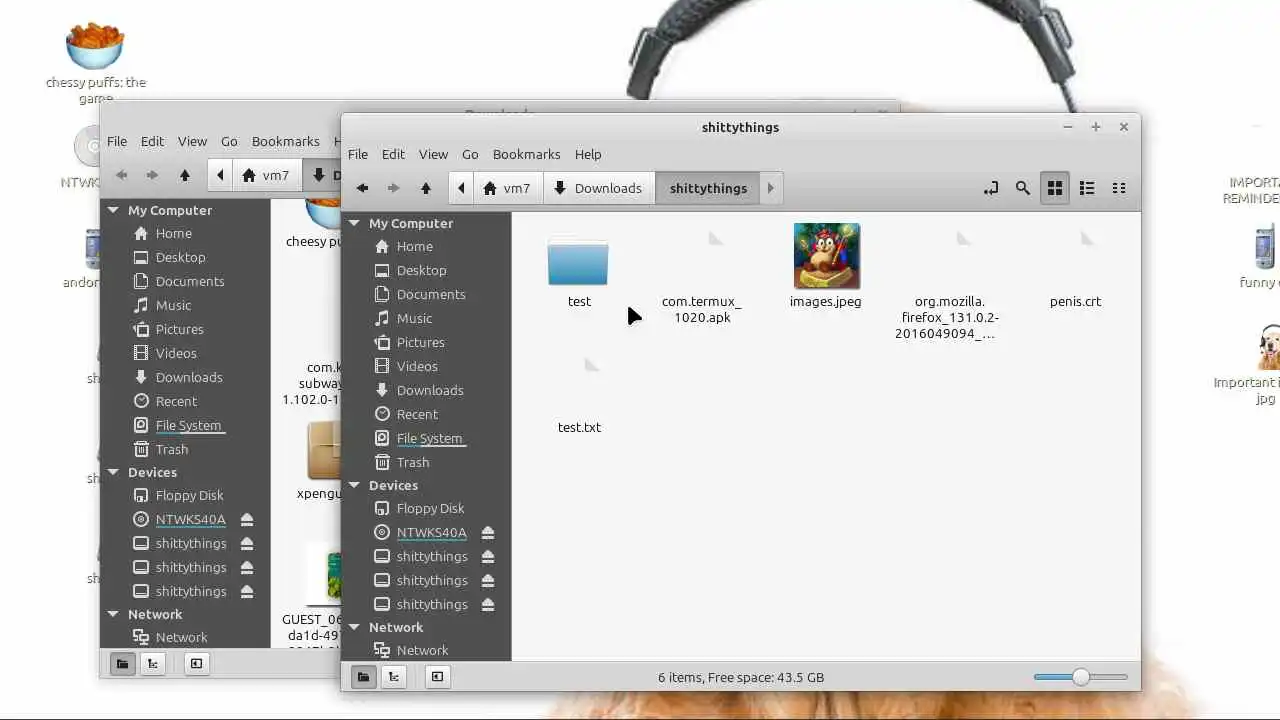Go back in the shittythings window

362,188
